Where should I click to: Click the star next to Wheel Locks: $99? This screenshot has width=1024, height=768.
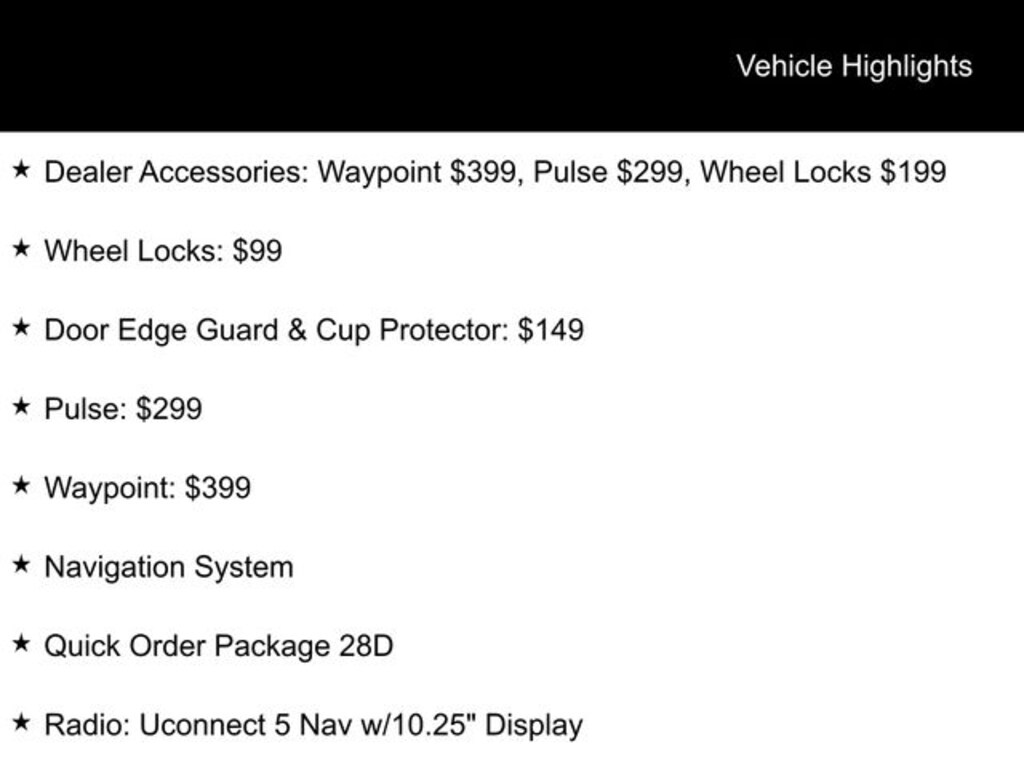point(21,249)
